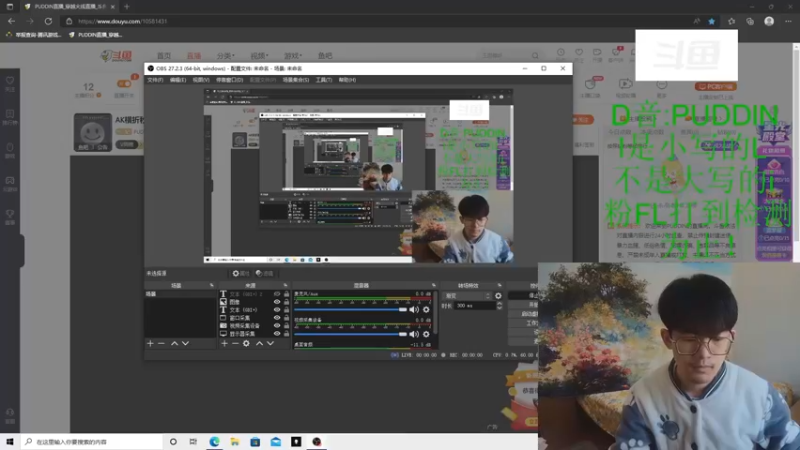
Task: Open a new browser tab with the plus button
Action: 127,7
